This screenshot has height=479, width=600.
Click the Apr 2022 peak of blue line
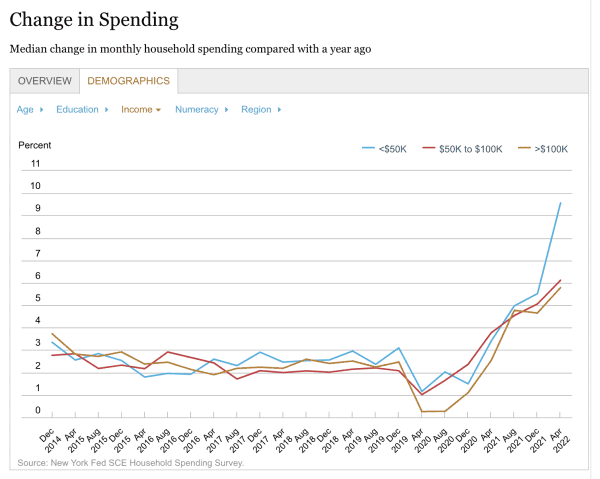[x=560, y=203]
